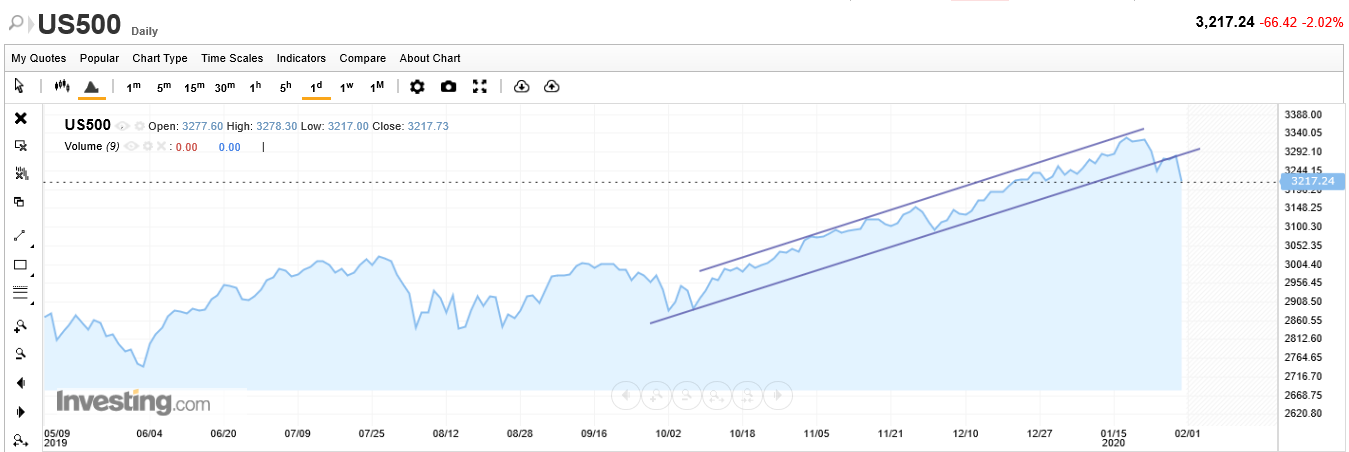Screen dimensions: 1349x452
Task: Zoom in using left sidebar magnifier
Action: point(20,325)
